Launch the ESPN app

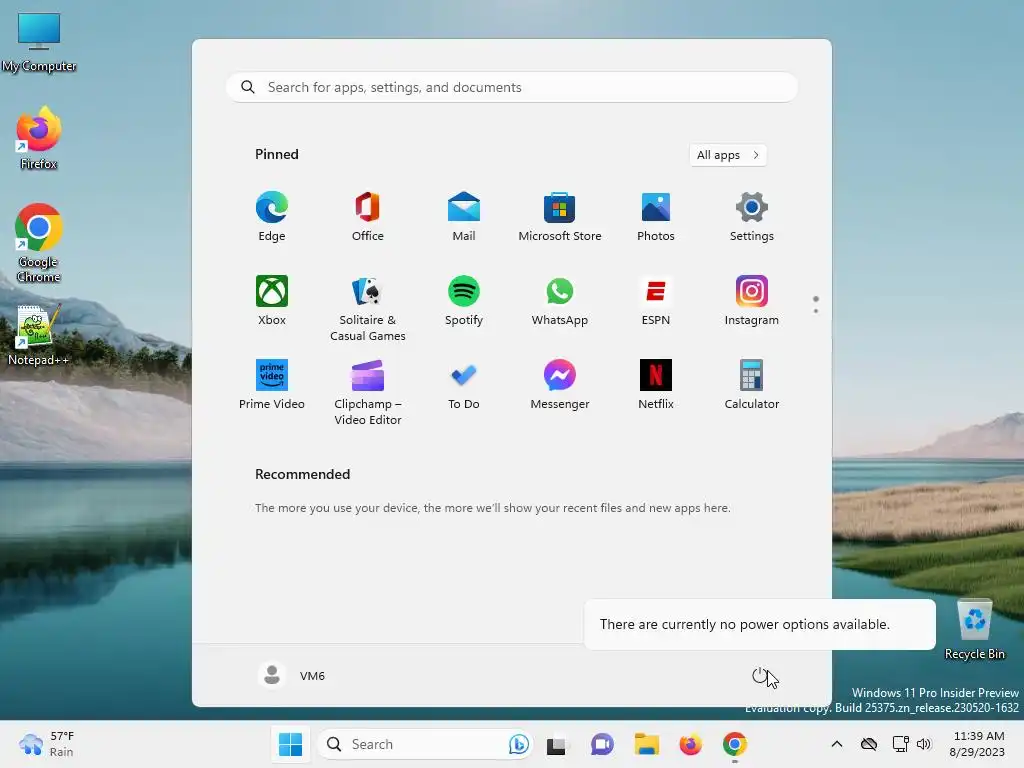click(x=656, y=300)
